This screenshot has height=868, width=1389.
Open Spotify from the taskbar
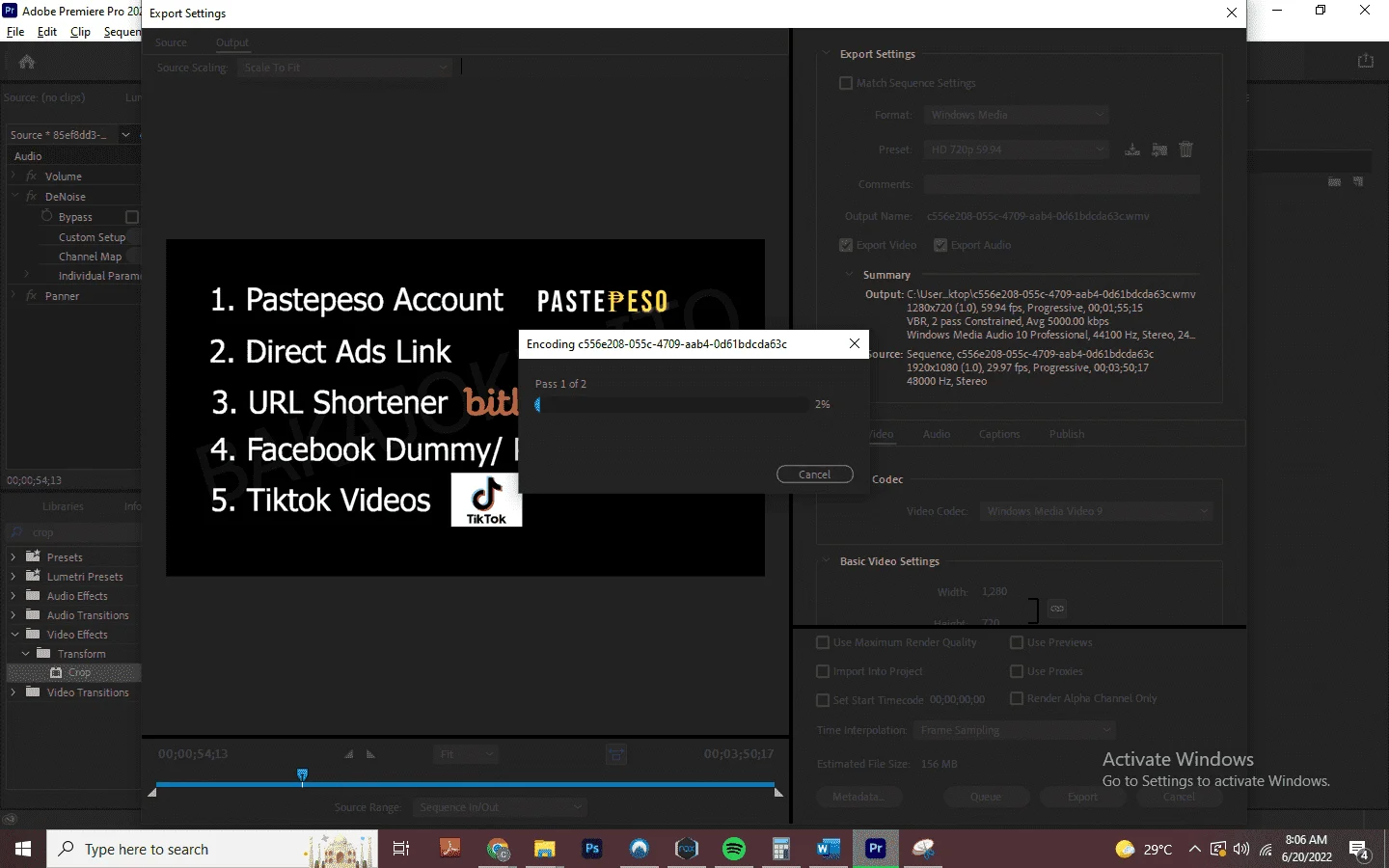click(x=734, y=849)
